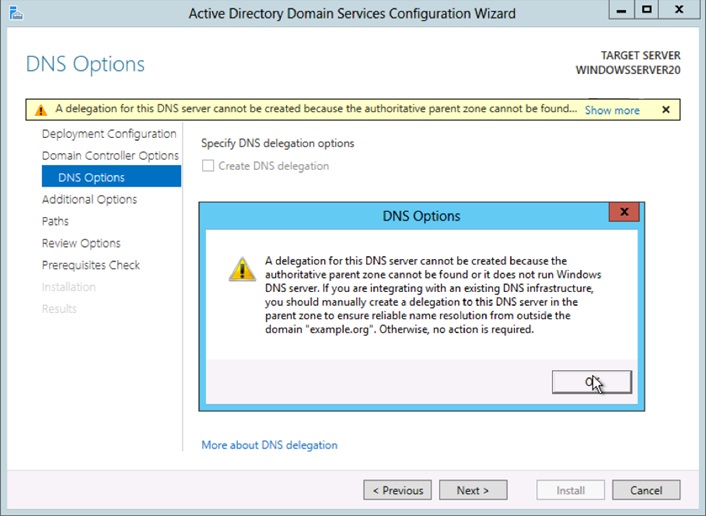
Task: Click the delegation warning text in notification bar
Action: (x=316, y=109)
